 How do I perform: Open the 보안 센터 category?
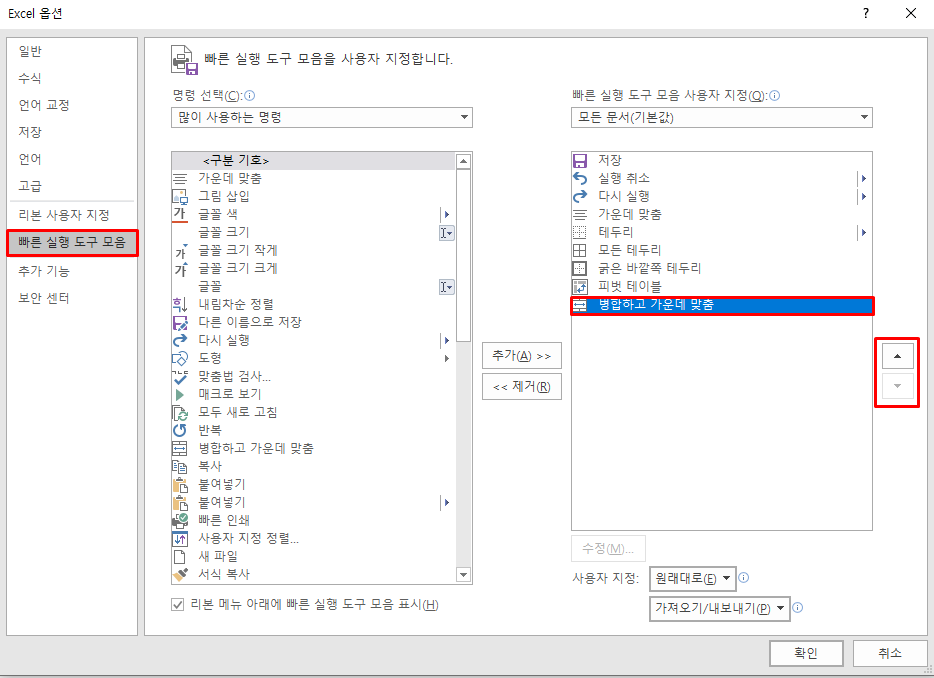[x=43, y=298]
